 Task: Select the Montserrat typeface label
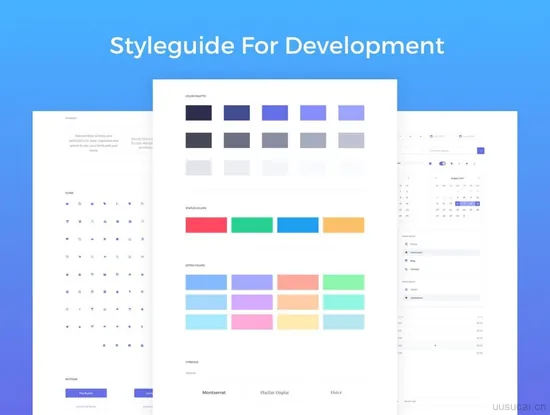tap(214, 393)
